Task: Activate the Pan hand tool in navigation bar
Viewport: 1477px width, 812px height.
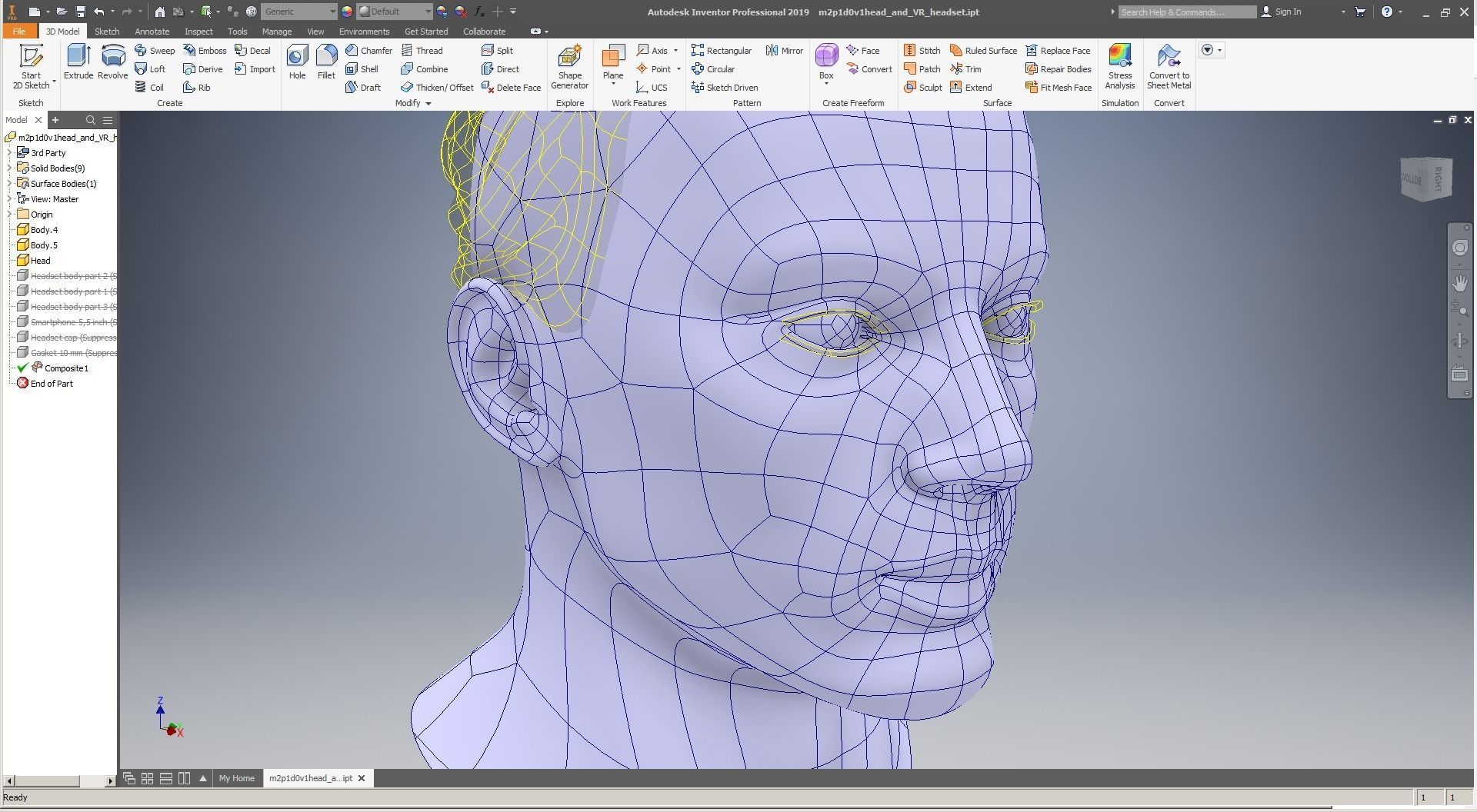Action: coord(1459,283)
